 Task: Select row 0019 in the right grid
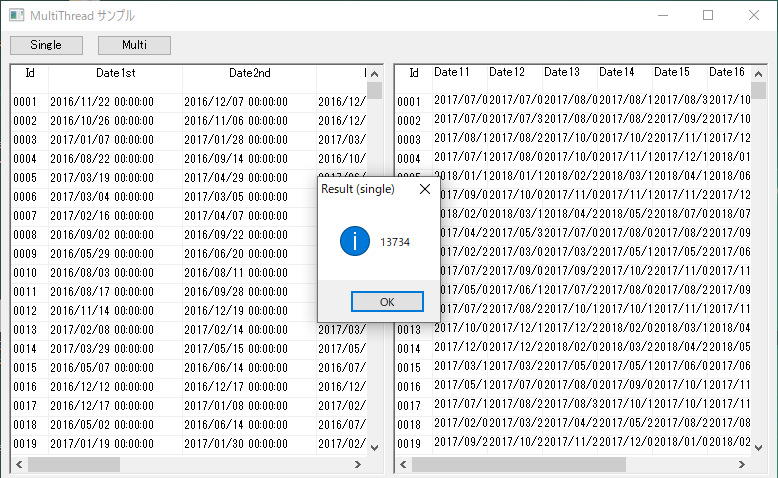409,443
